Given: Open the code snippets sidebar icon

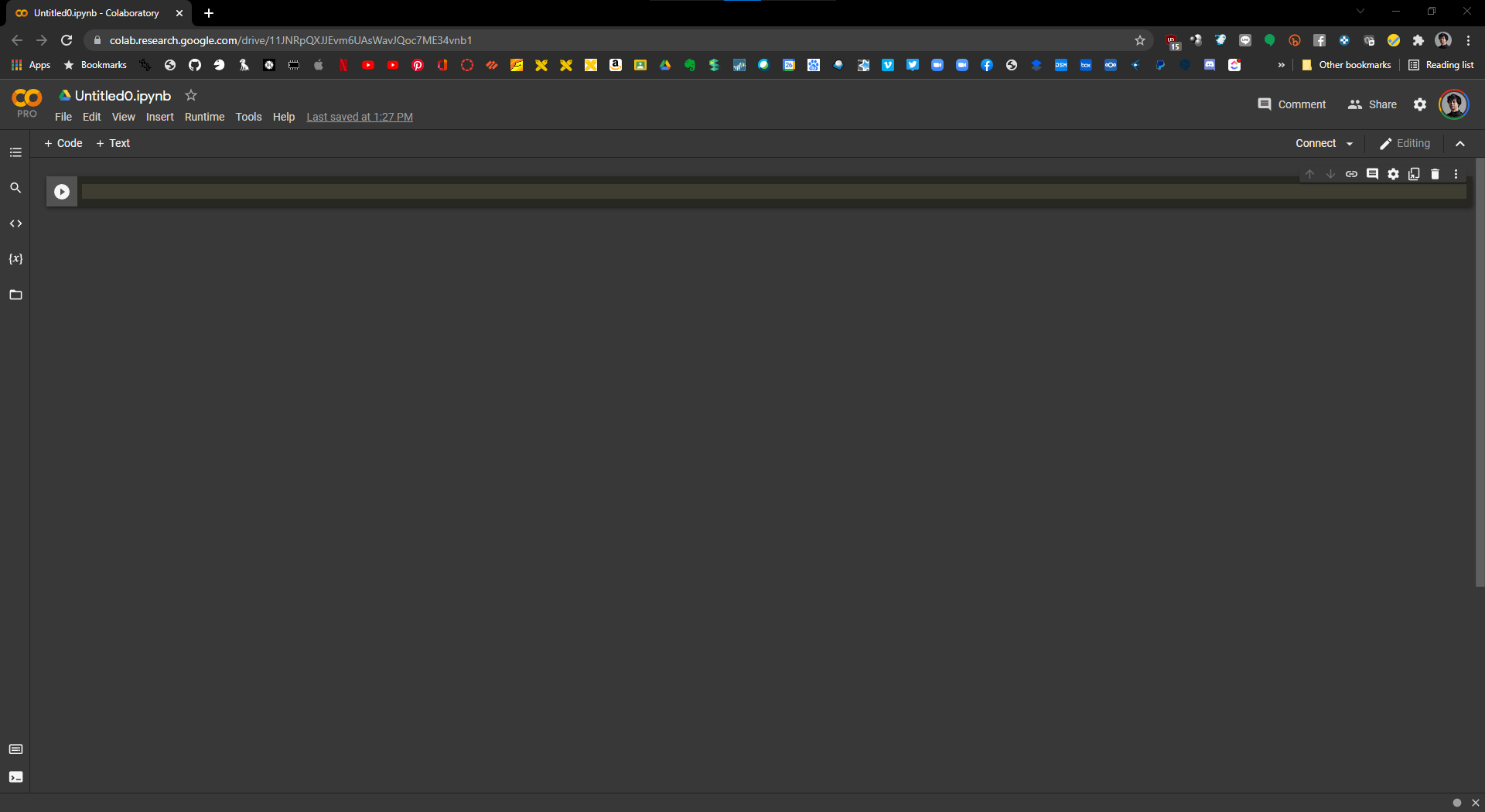Looking at the screenshot, I should tap(15, 223).
